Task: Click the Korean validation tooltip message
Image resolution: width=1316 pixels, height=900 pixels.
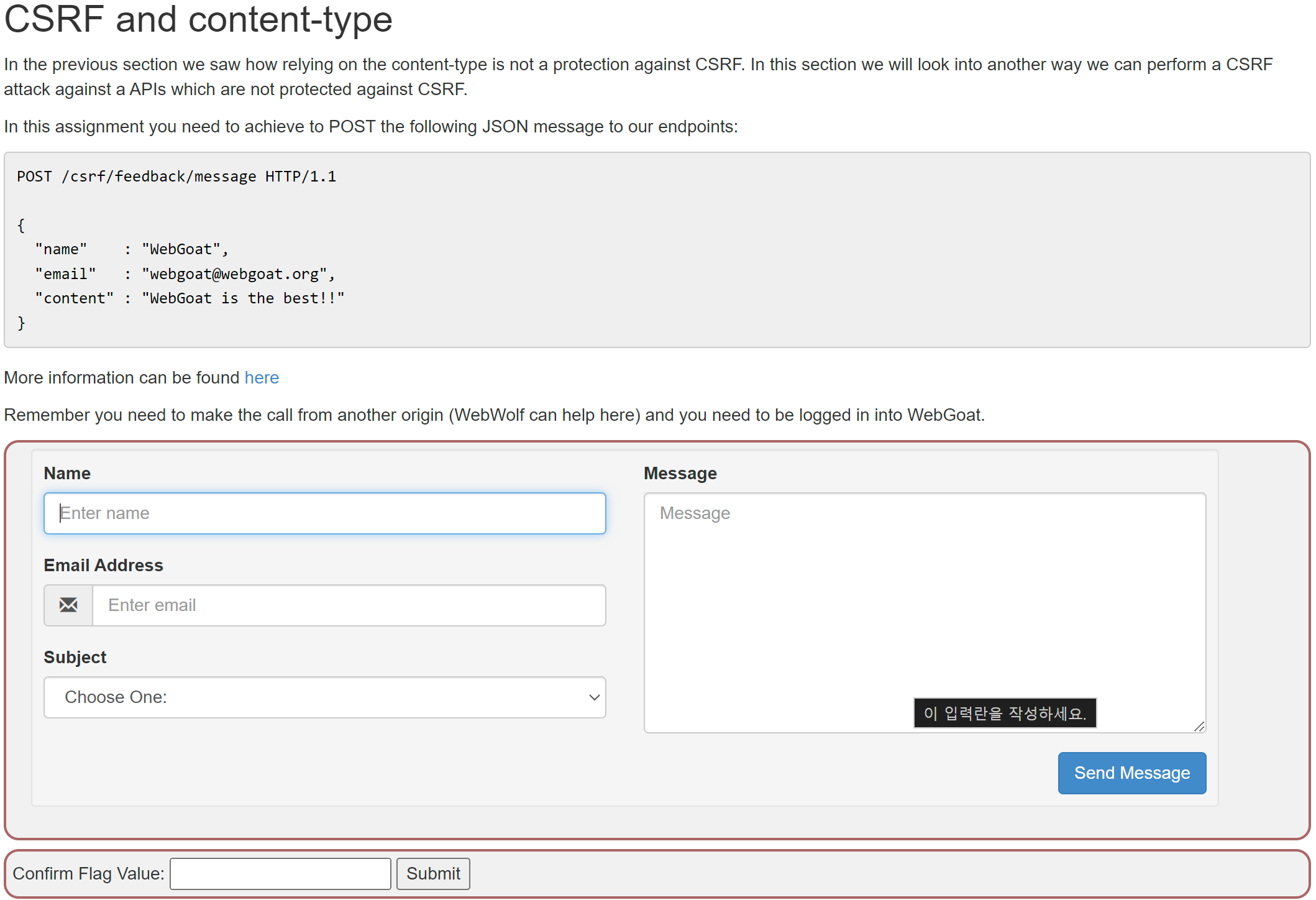Action: 1005,713
